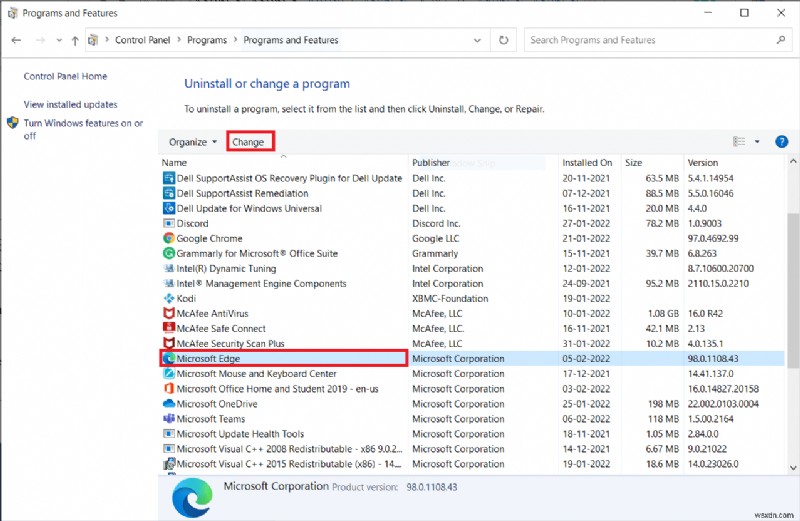Click Microsoft Mouse and Keyboard Center icon
Viewport: 800px width, 521px height.
point(169,374)
